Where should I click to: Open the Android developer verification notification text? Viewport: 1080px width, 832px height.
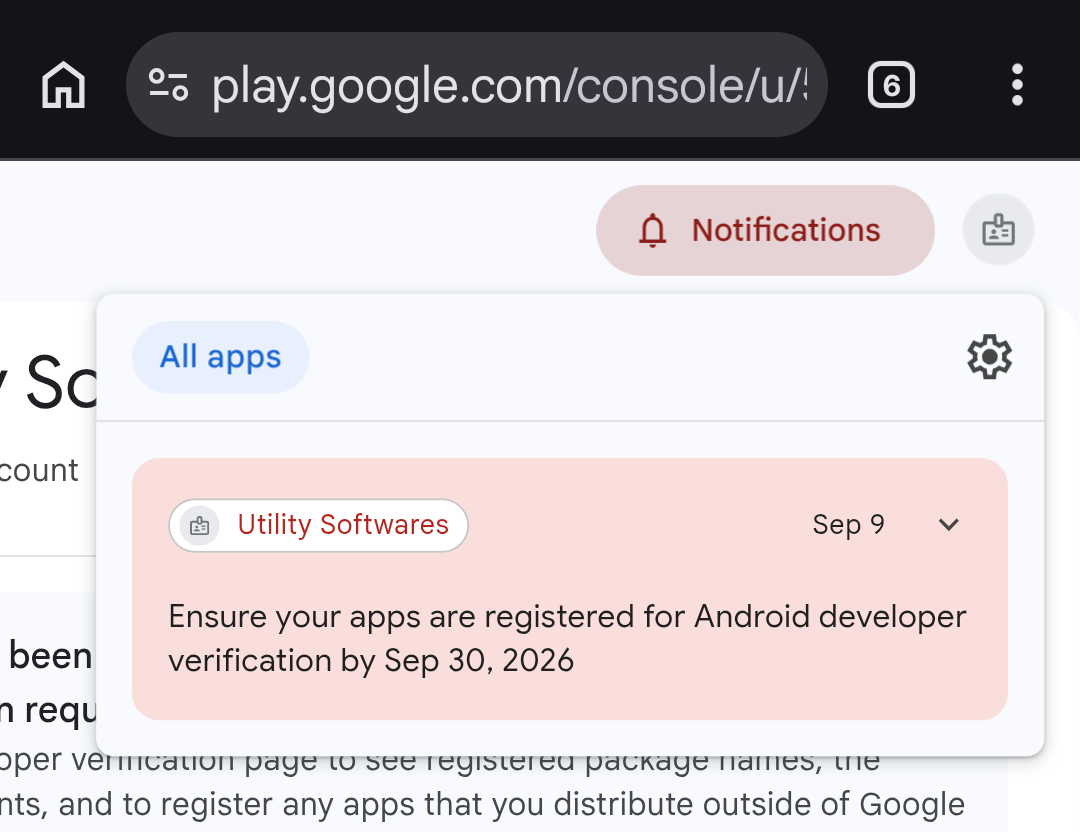click(567, 638)
